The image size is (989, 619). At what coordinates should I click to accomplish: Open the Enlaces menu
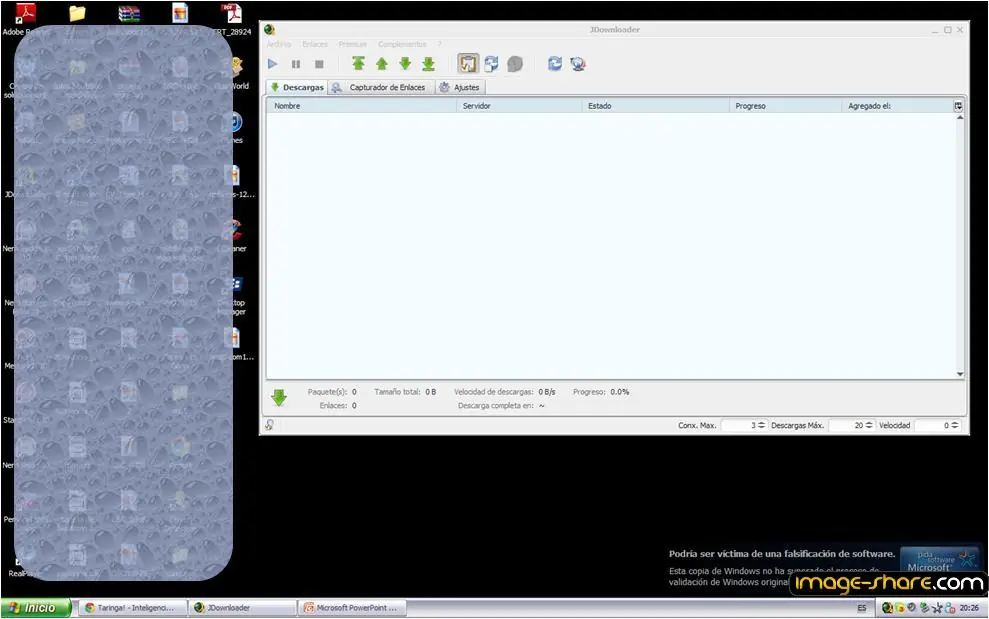(x=315, y=44)
